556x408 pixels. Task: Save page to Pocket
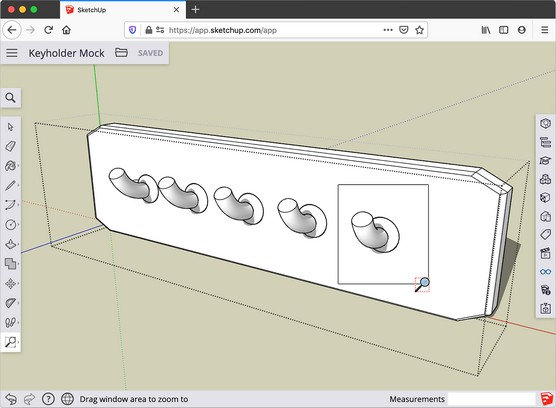click(x=404, y=30)
